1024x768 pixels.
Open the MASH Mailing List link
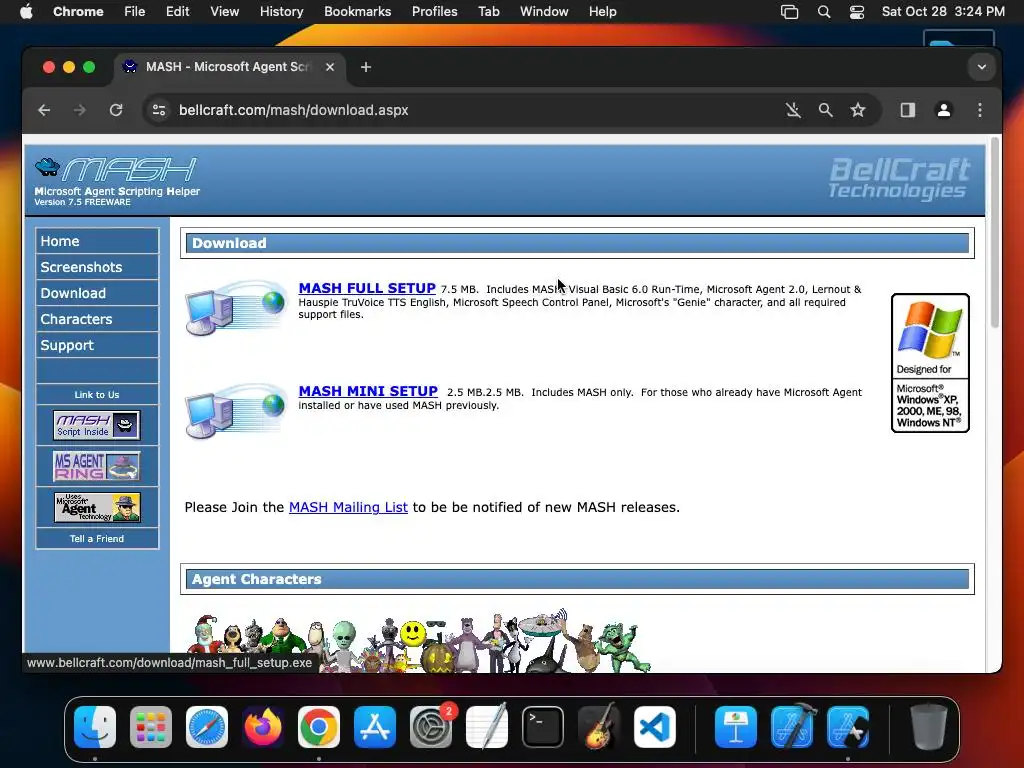[348, 507]
